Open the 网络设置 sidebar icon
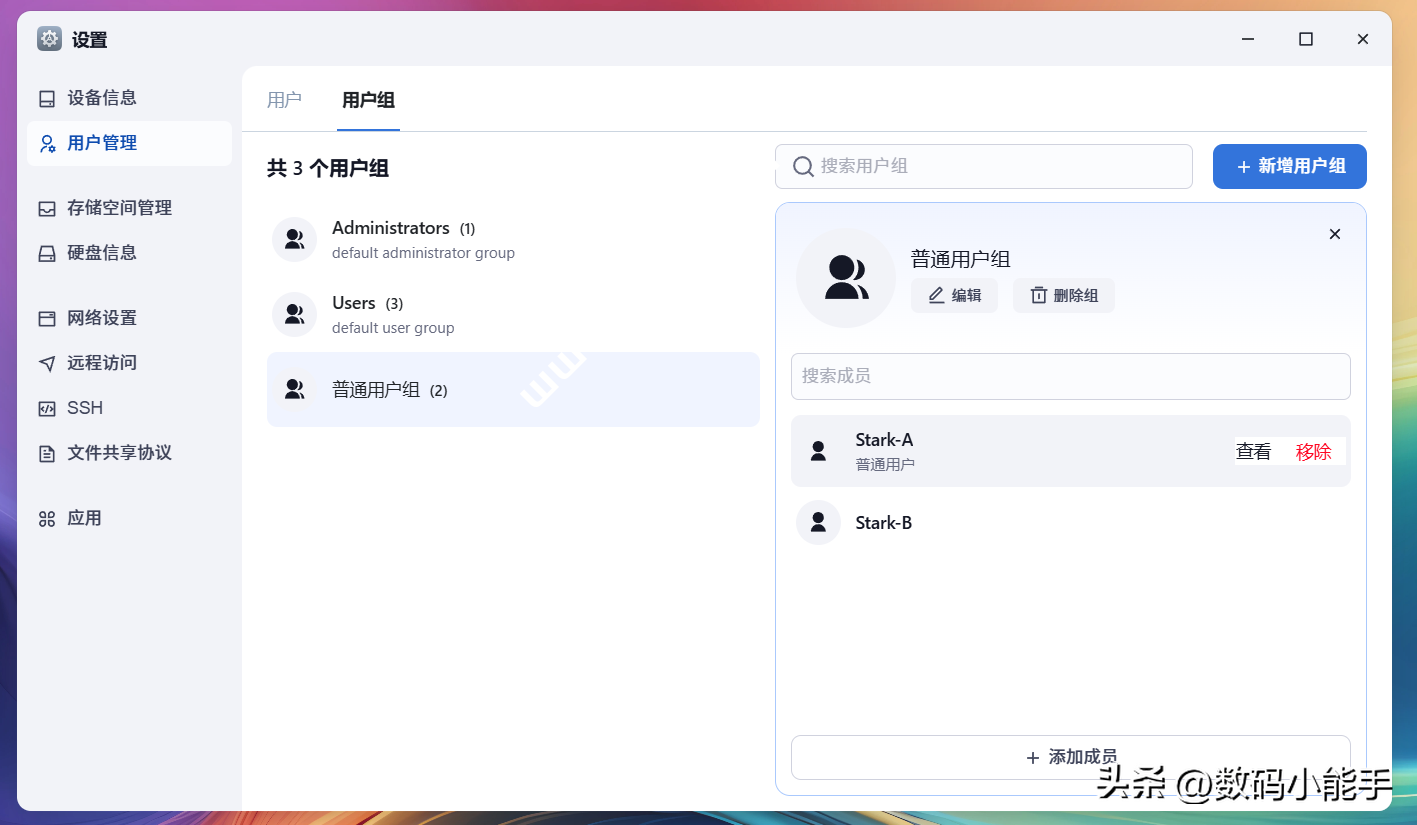1417x825 pixels. pyautogui.click(x=47, y=318)
